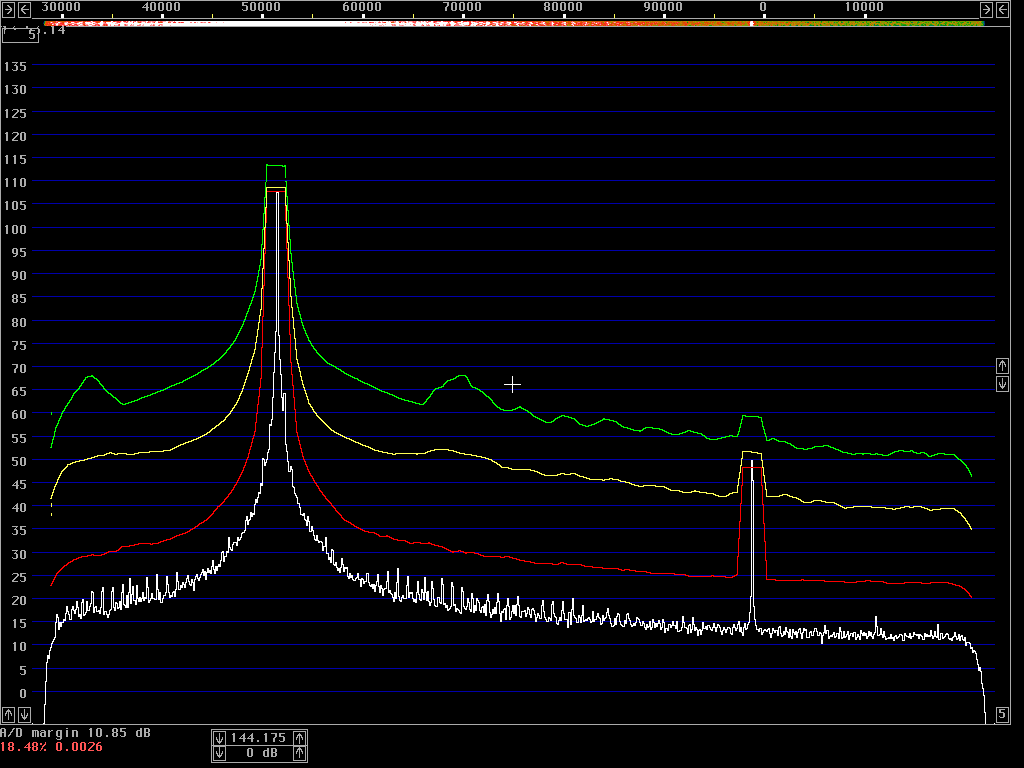Click the 70000 label on the frequency scale
Screen dimensions: 1024x768
tap(462, 7)
